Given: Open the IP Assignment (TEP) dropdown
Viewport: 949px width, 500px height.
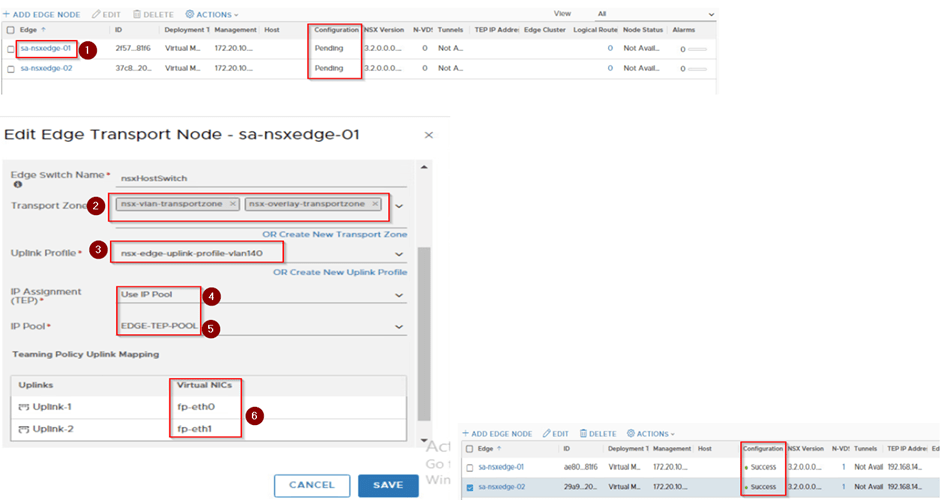Looking at the screenshot, I should (x=399, y=296).
